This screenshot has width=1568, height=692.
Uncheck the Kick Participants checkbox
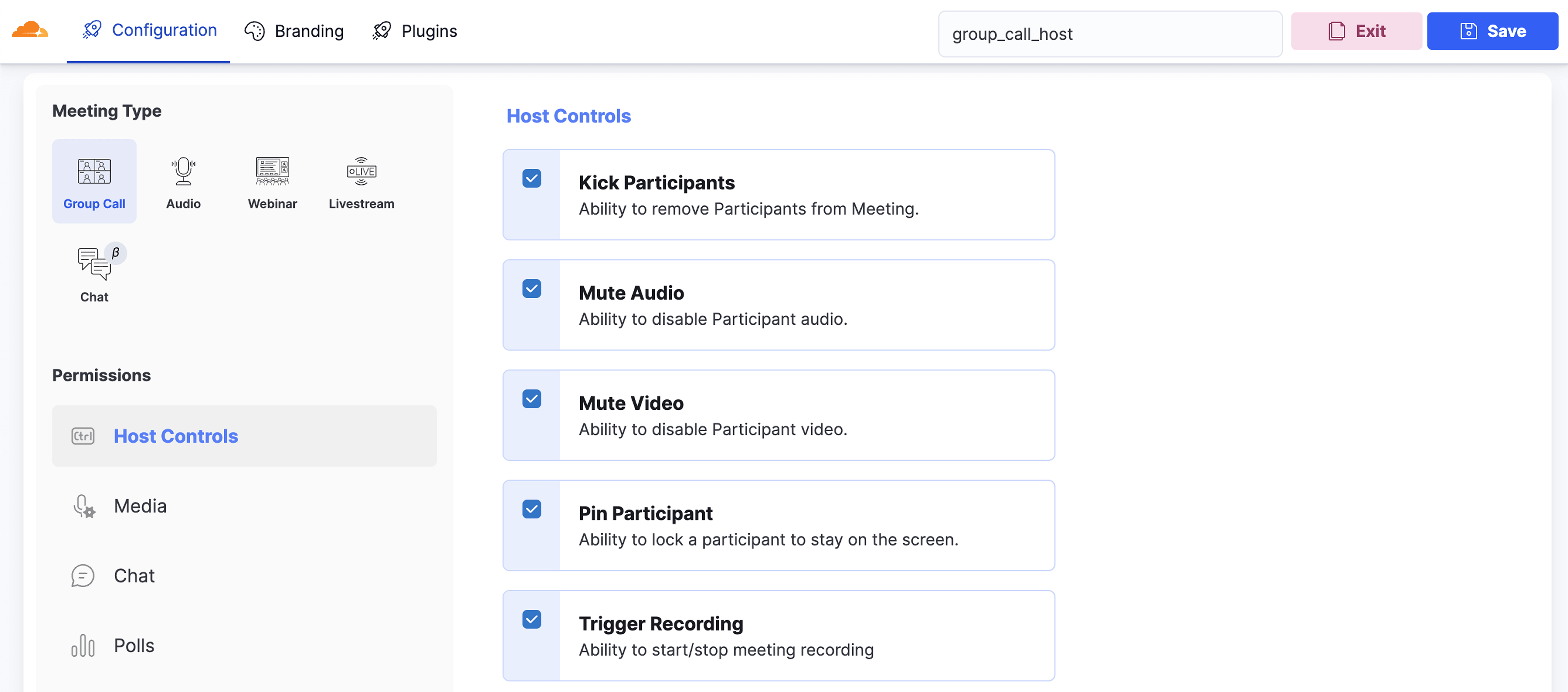[531, 178]
